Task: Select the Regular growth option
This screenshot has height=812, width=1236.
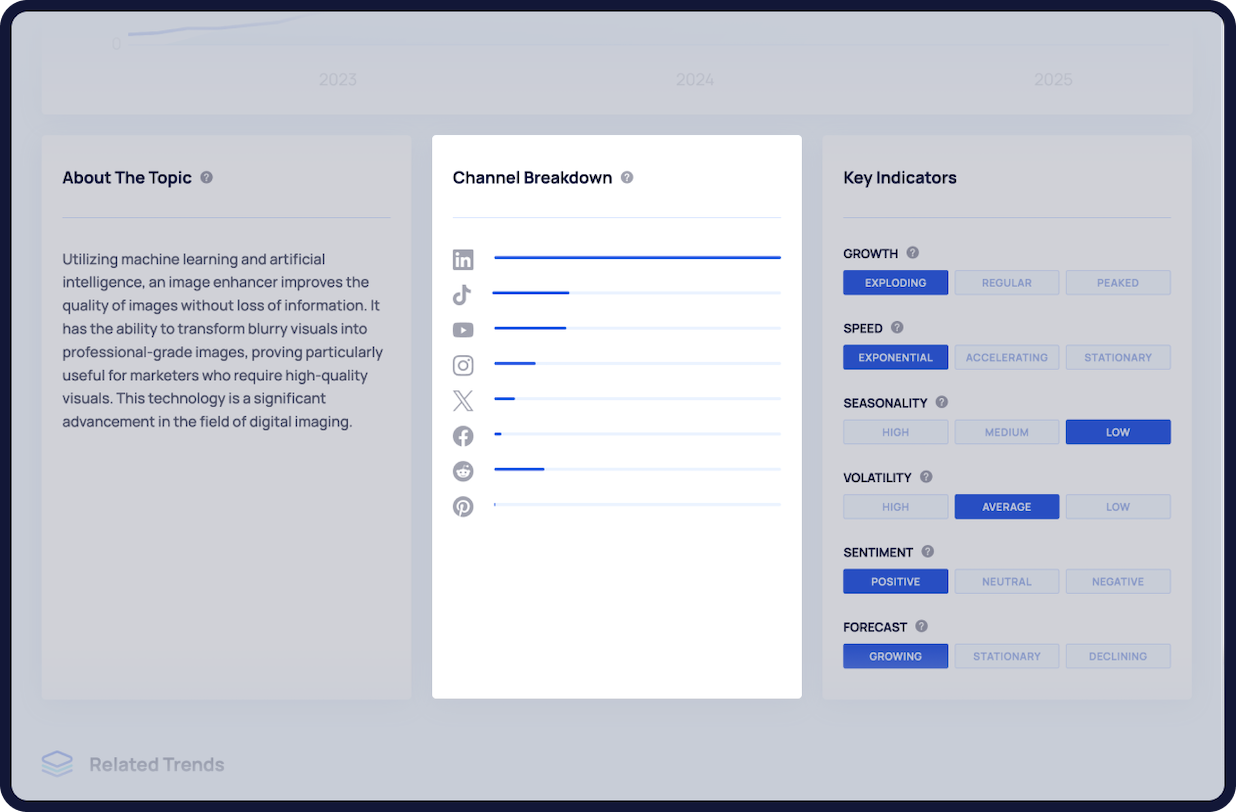Action: coord(1006,283)
